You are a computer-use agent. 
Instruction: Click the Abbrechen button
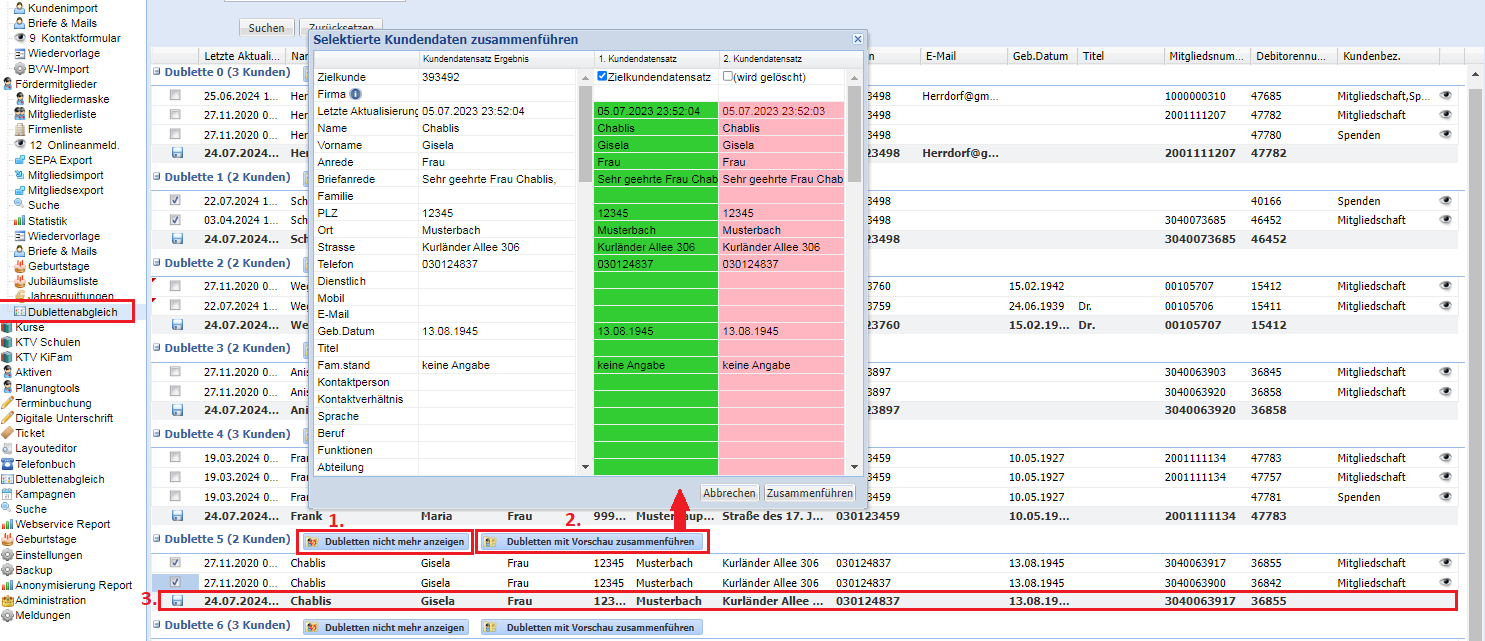pos(729,493)
